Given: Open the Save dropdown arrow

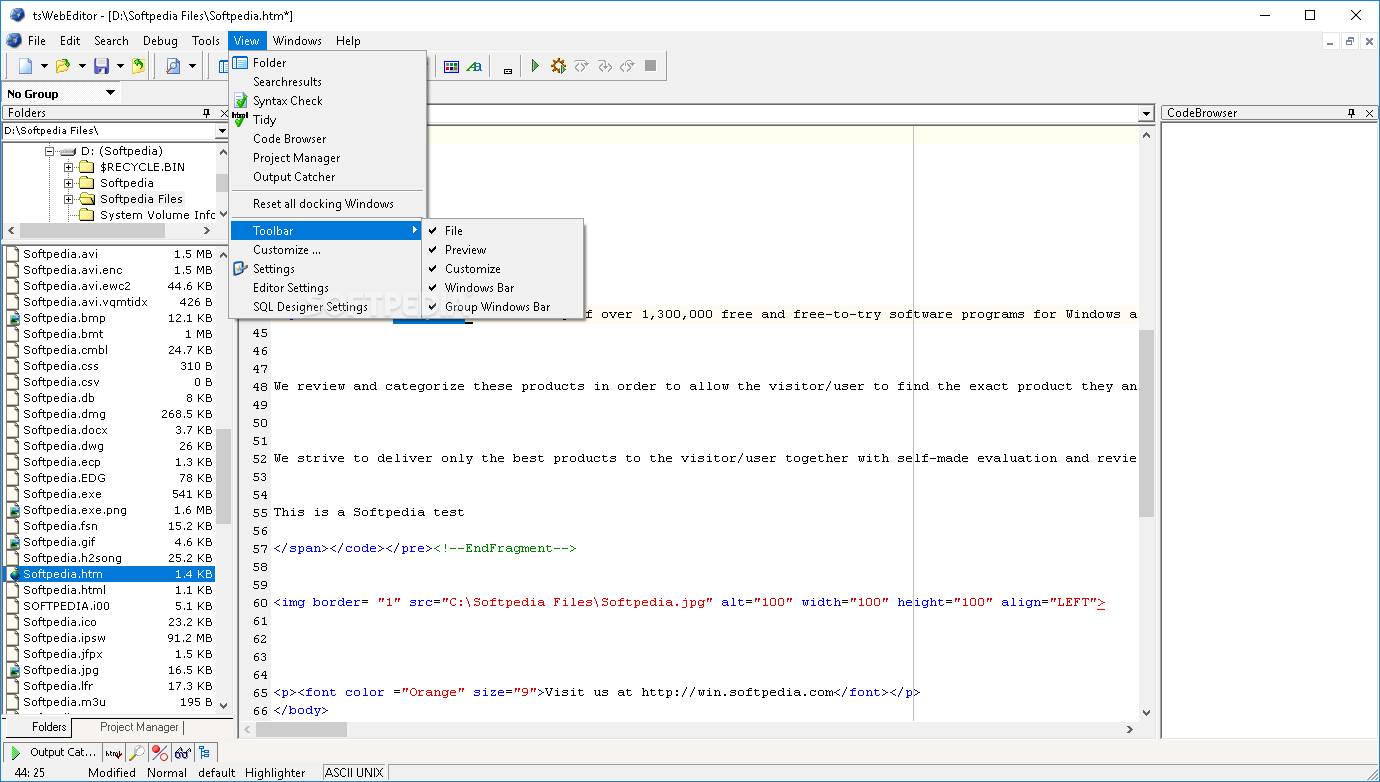Looking at the screenshot, I should click(120, 66).
